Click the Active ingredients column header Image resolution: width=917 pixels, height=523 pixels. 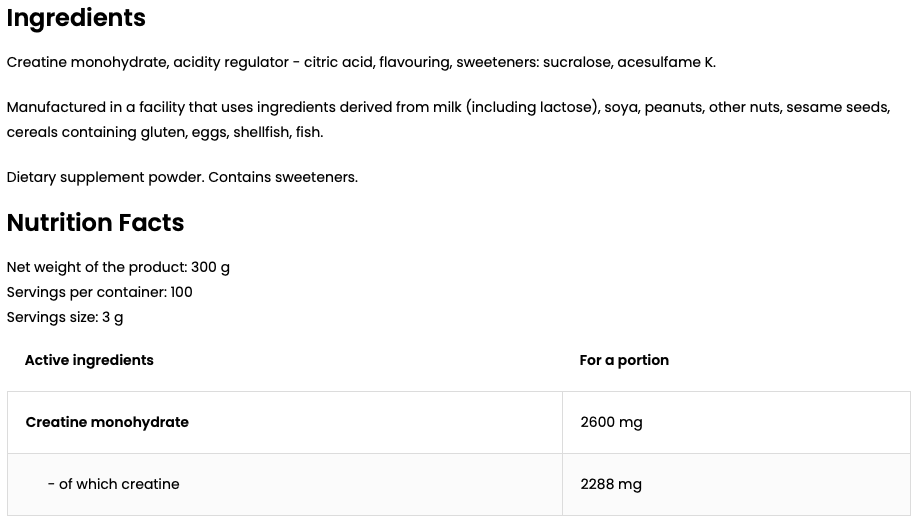[89, 360]
